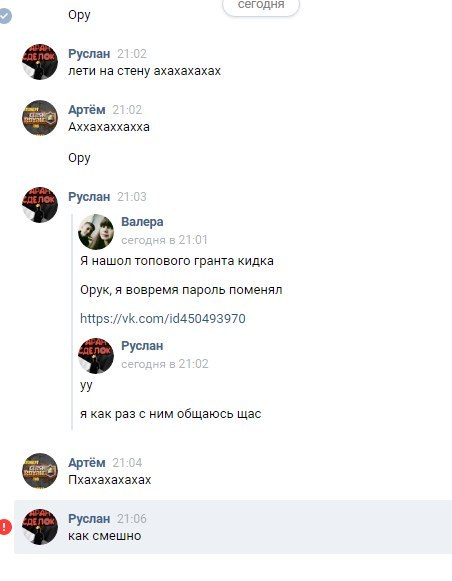Click the name Руслан at 21:03
Image resolution: width=452 pixels, height=581 pixels.
(89, 196)
